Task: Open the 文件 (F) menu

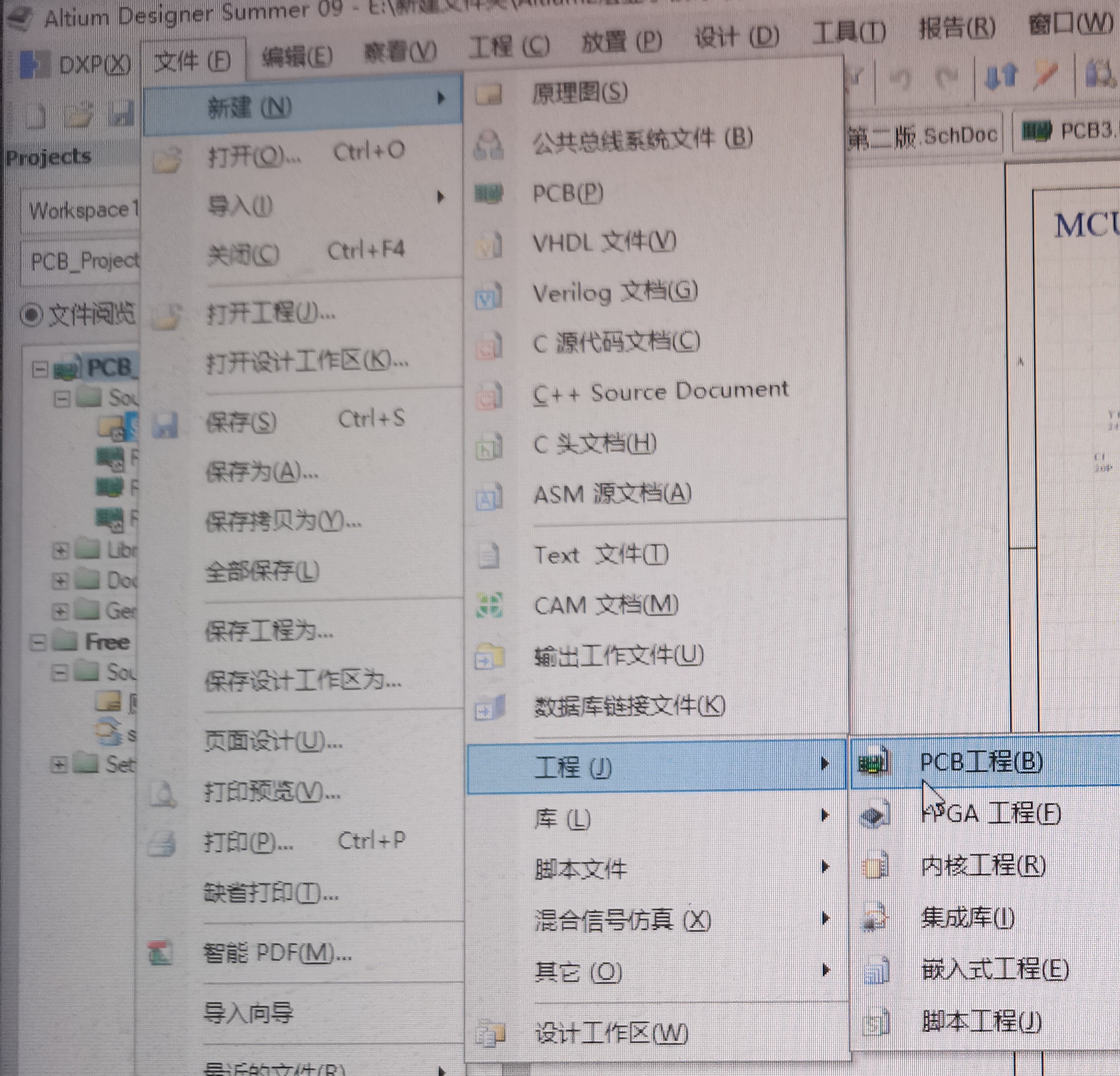Action: tap(193, 61)
